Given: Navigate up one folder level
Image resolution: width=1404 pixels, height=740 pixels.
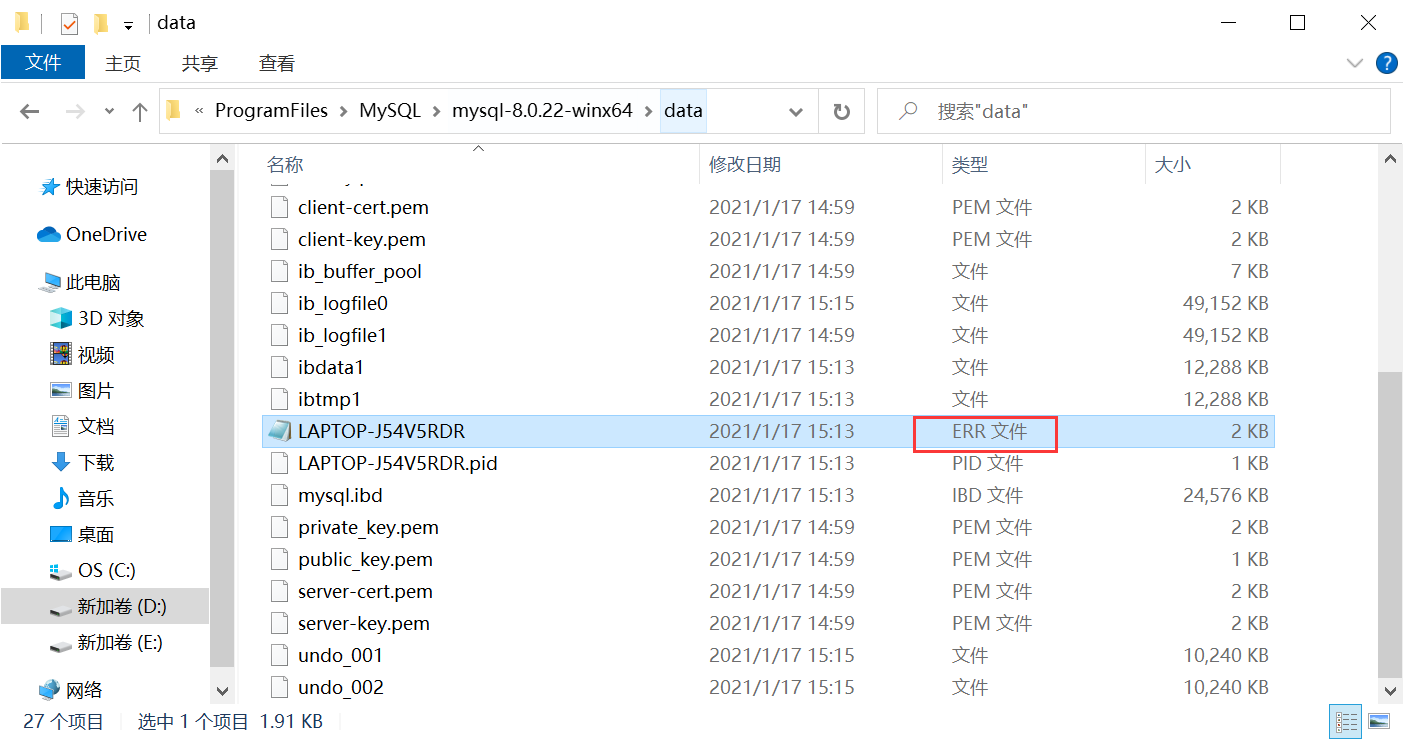Looking at the screenshot, I should (x=139, y=111).
